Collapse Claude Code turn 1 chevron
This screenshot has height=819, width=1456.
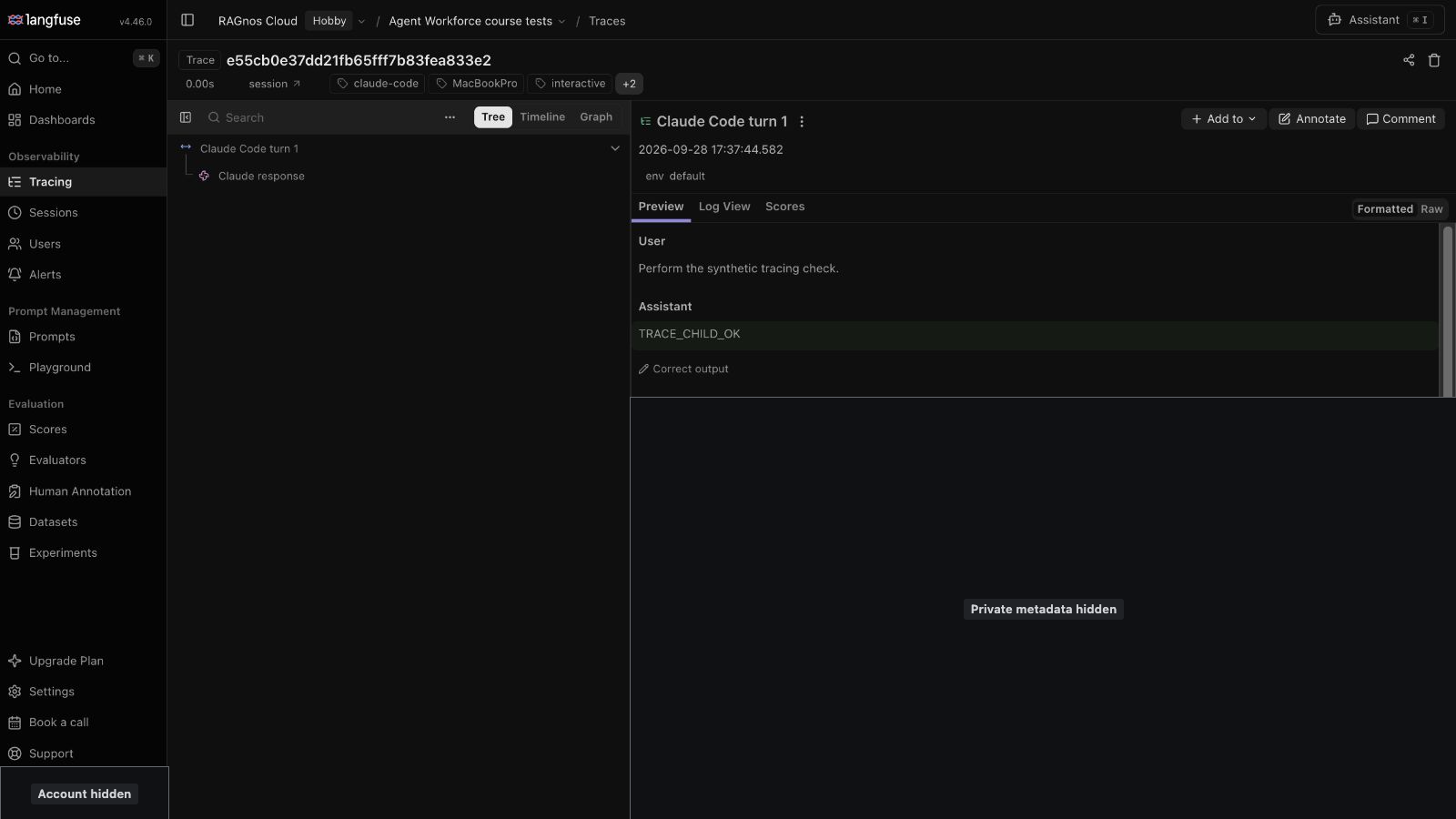point(615,148)
